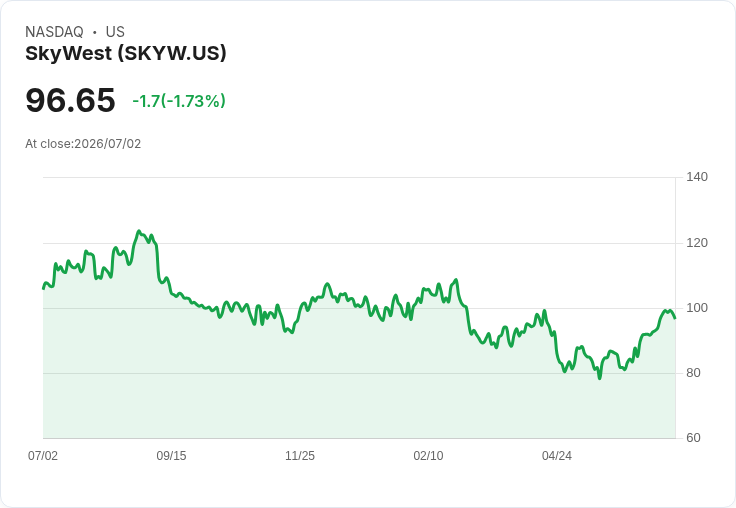The image size is (736, 508).
Task: Click the chart line's final endpoint
Action: (675, 318)
